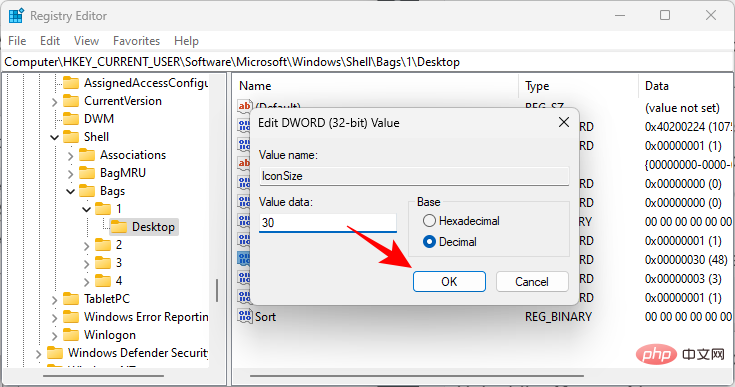The height and width of the screenshot is (387, 735).
Task: Click the IconSize value name field
Action: (x=414, y=176)
